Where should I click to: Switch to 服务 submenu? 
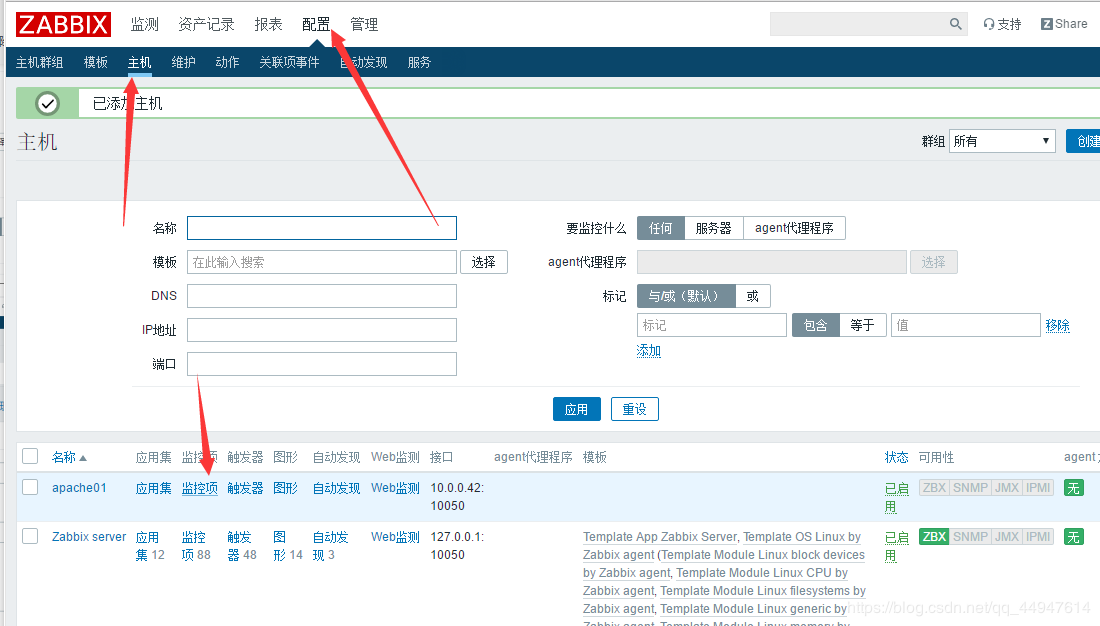tap(420, 62)
